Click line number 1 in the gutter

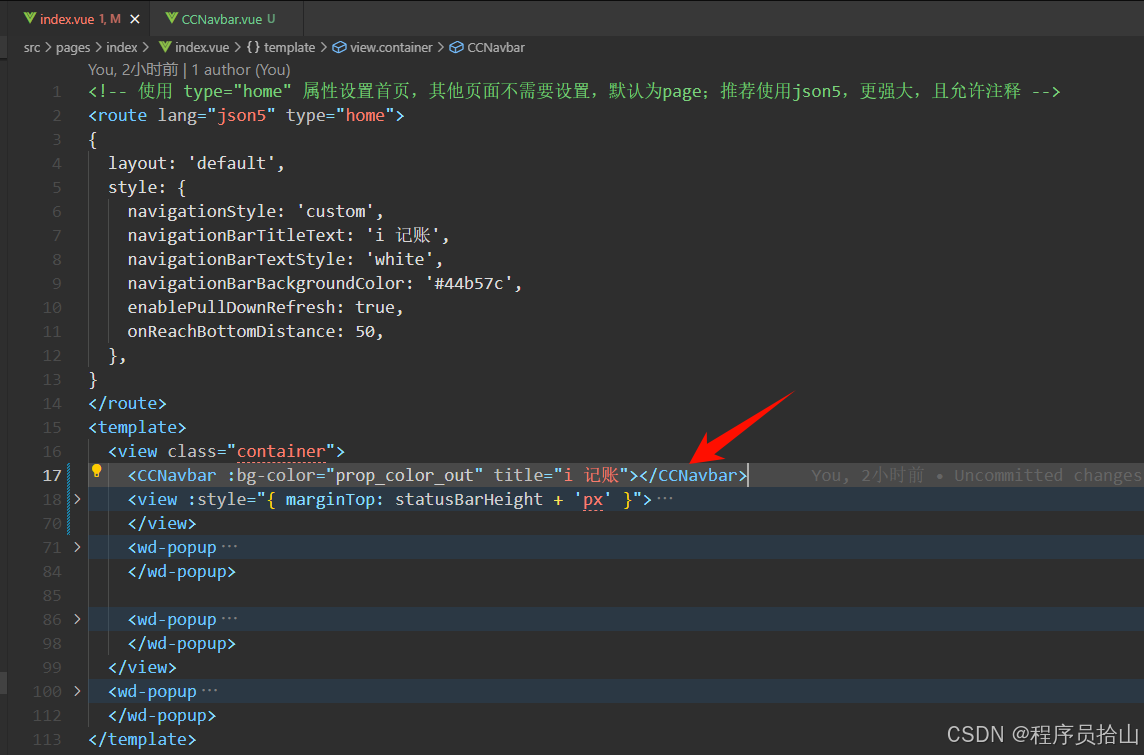click(57, 92)
